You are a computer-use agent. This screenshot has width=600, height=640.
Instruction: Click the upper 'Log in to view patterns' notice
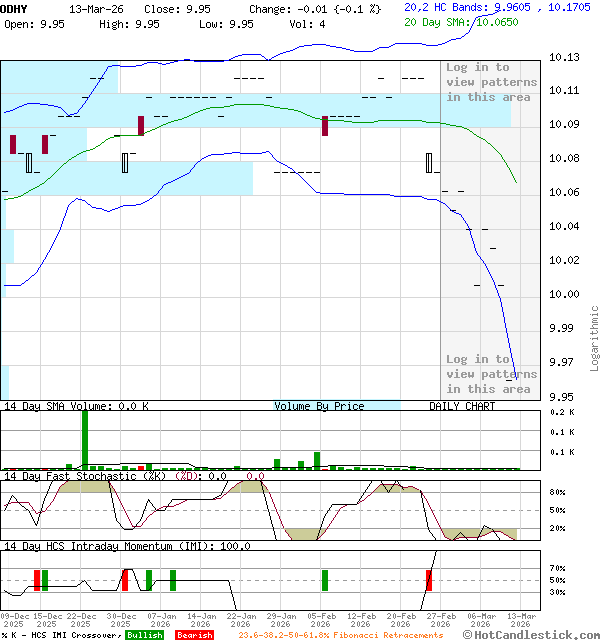coord(490,82)
